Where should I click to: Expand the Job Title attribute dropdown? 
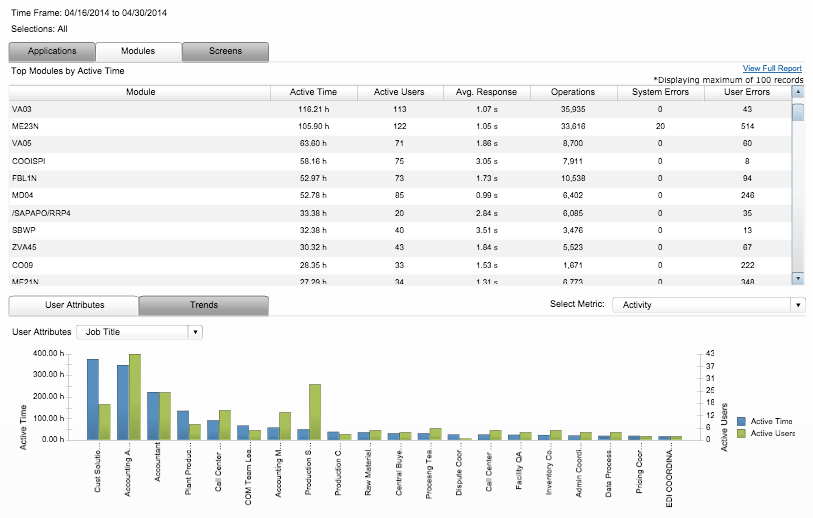pyautogui.click(x=195, y=331)
